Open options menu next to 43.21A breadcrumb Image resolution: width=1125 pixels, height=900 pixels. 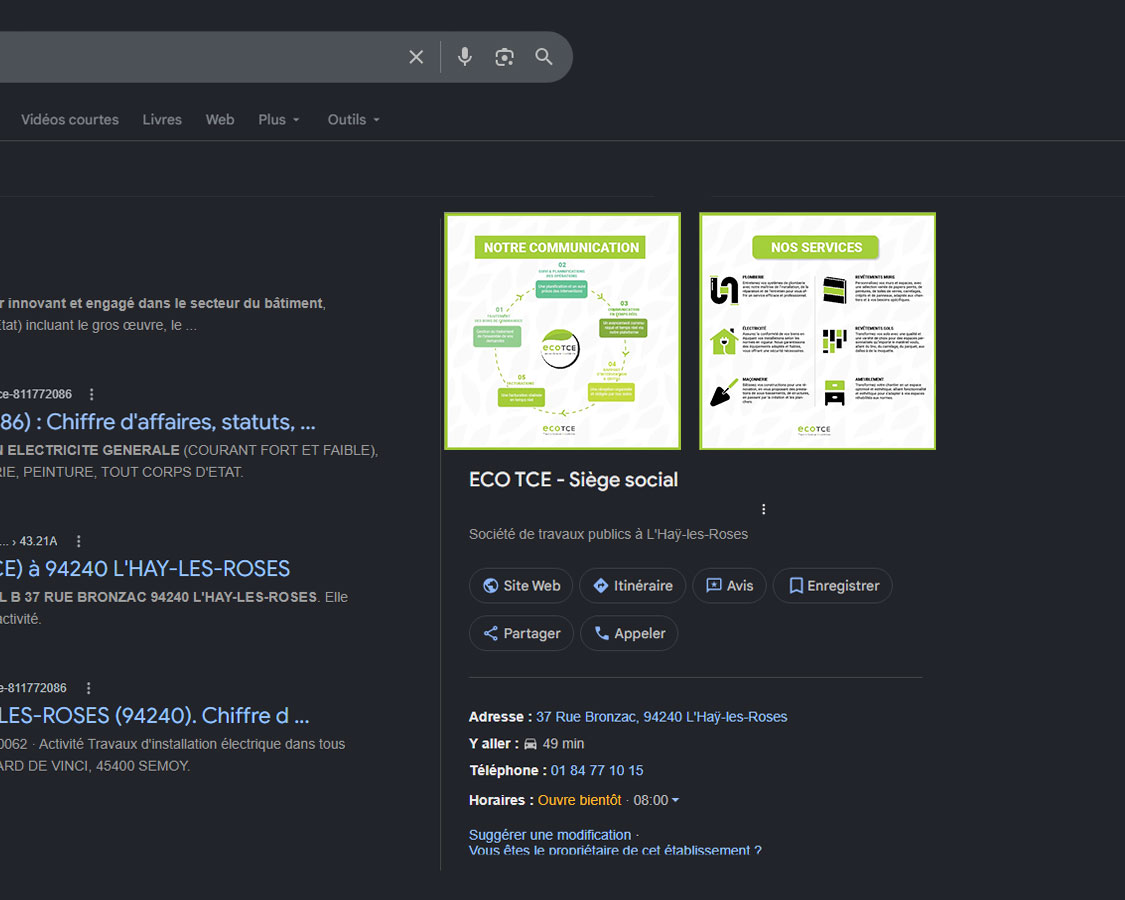click(x=78, y=541)
